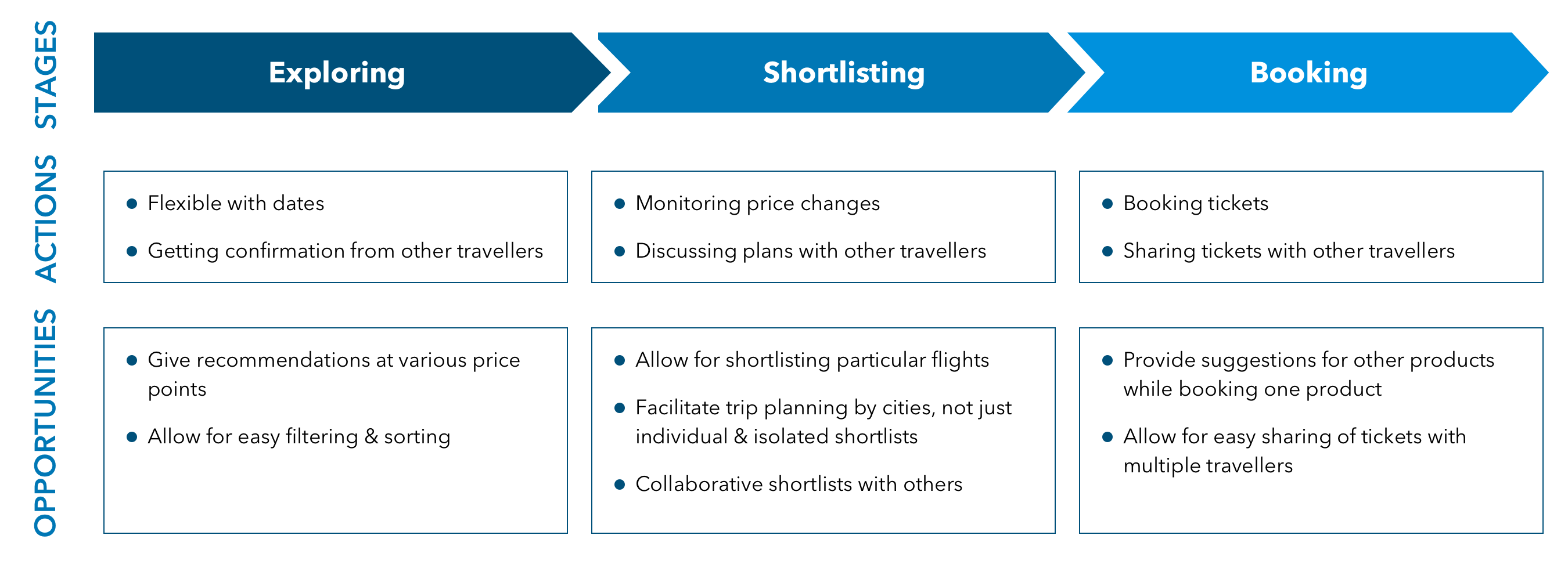Click the vertical STAGES row label
Screen dimensions: 1568x564
pyautogui.click(x=46, y=74)
